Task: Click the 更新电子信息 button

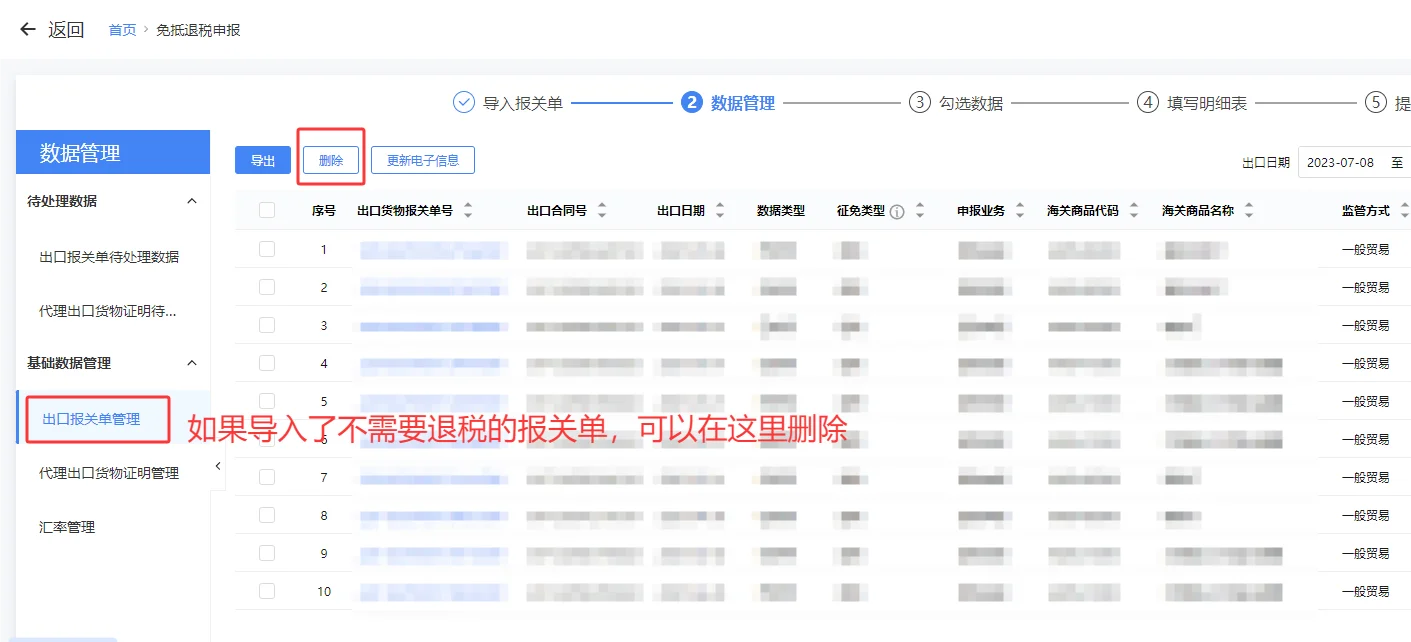Action: click(422, 160)
